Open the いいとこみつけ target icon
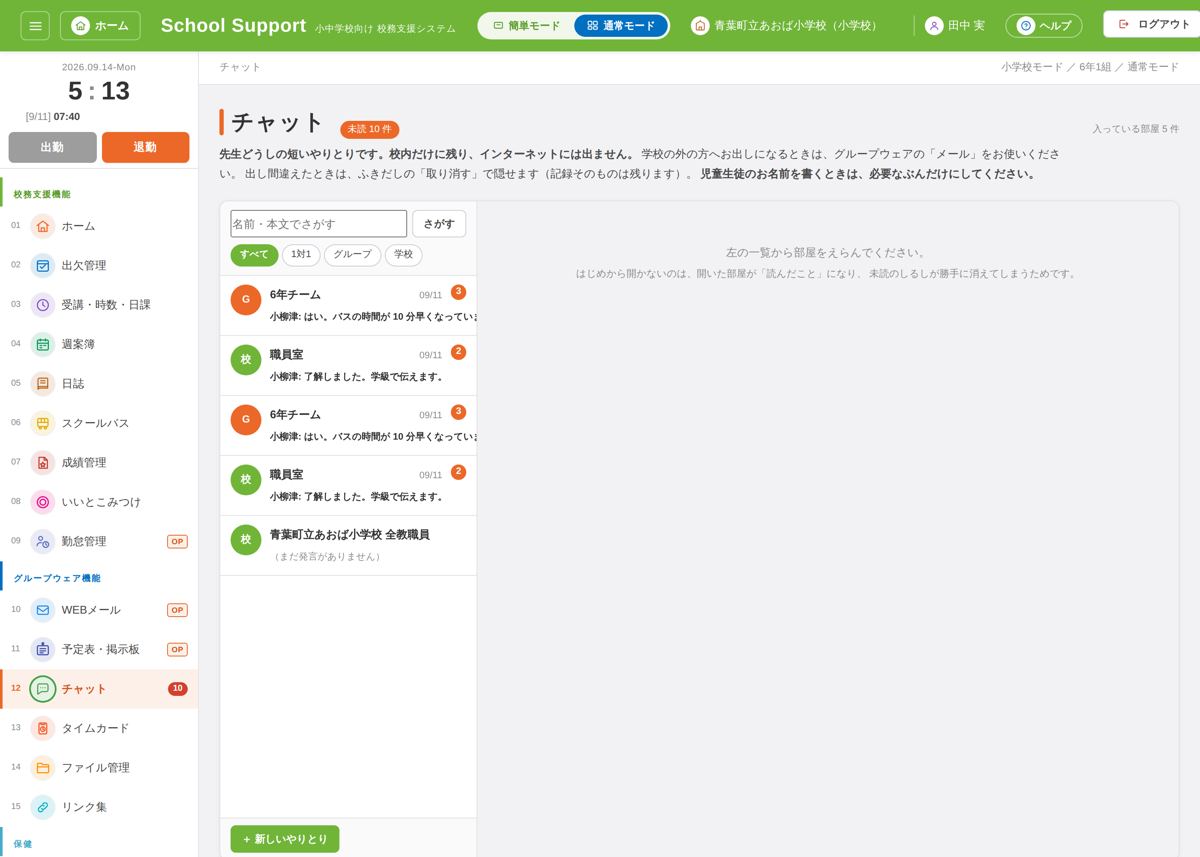 point(43,502)
